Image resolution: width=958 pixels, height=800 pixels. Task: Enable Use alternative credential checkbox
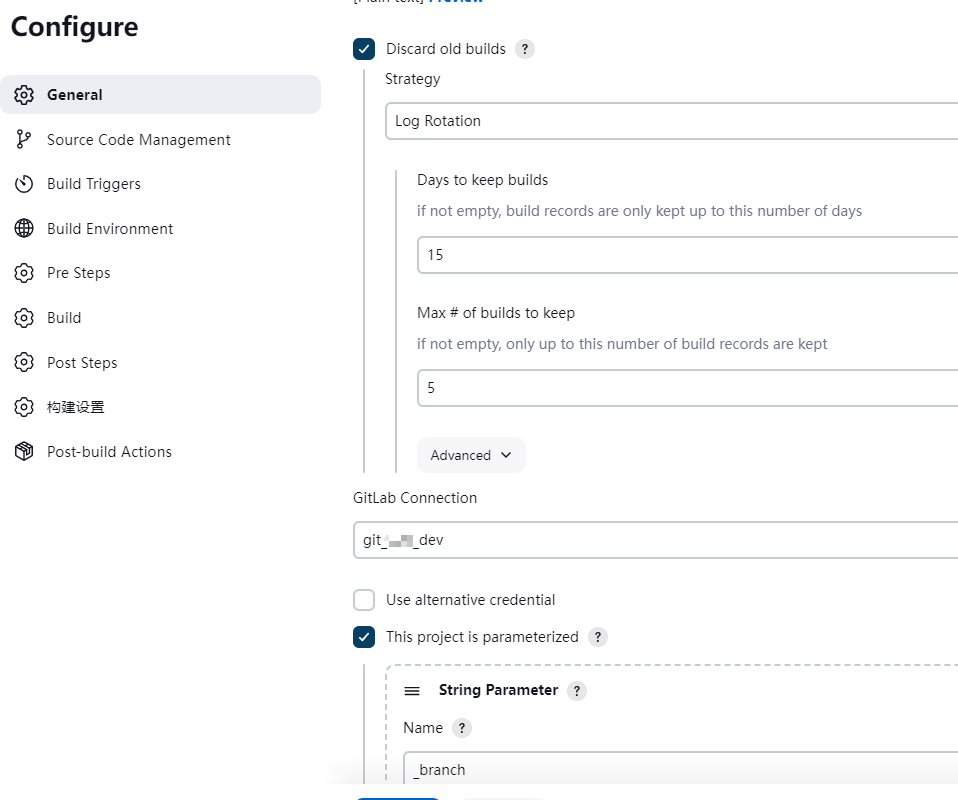tap(364, 600)
